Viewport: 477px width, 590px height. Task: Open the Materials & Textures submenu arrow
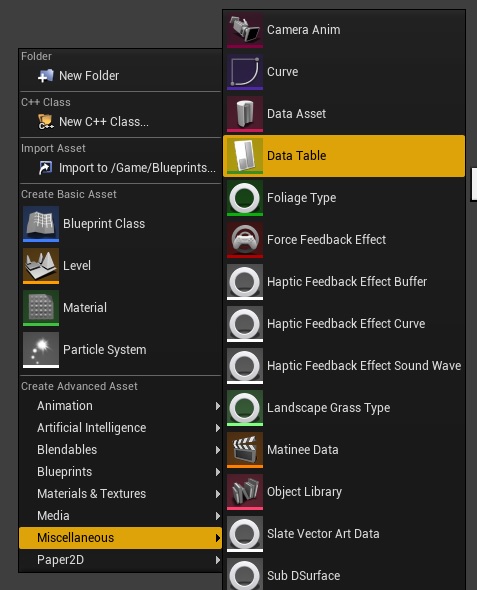pos(218,494)
